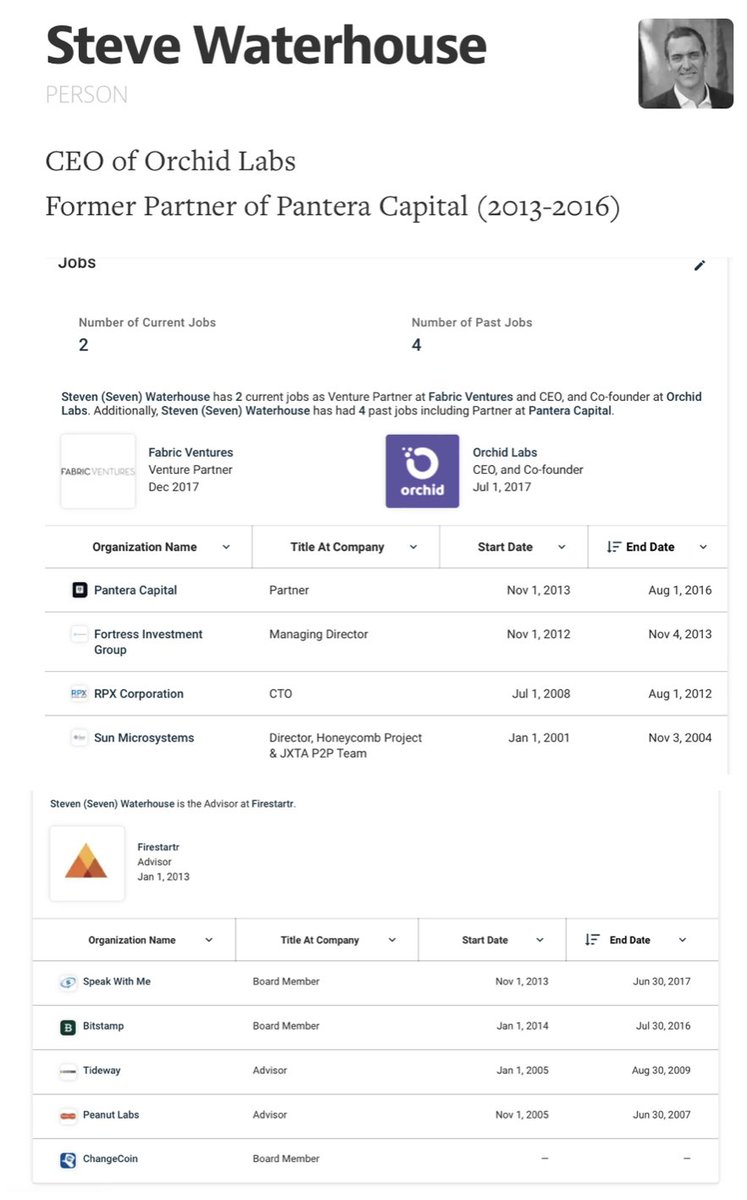Viewport: 747px width, 1200px height.
Task: Click the Steve Waterhouse page heading
Action: 266,45
